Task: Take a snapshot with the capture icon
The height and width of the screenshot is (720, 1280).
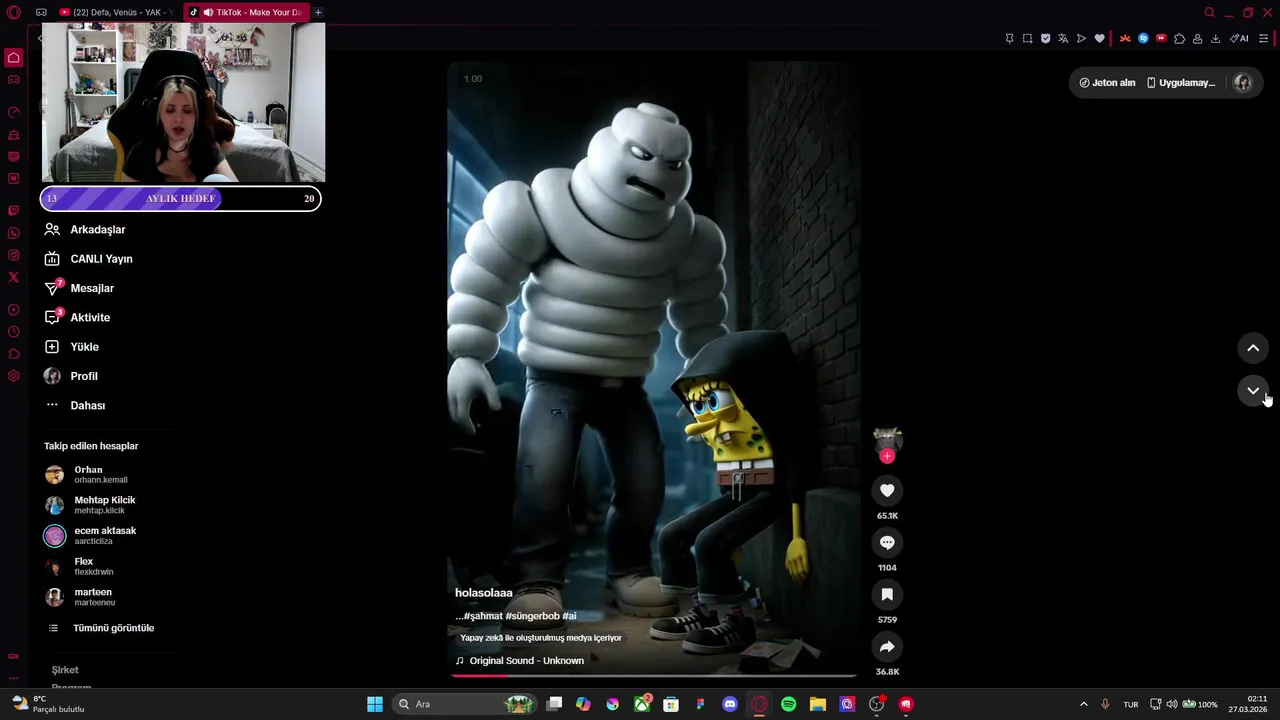Action: [1027, 38]
